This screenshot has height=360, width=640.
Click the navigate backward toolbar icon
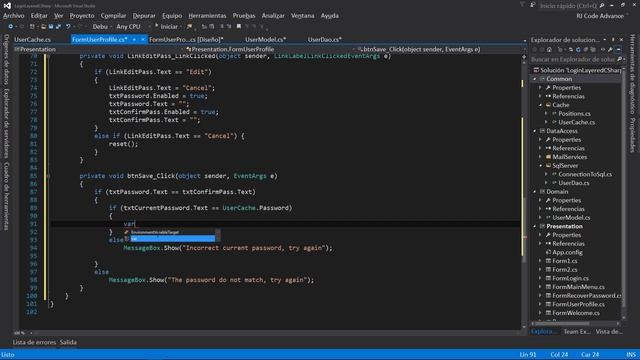[x=11, y=27]
